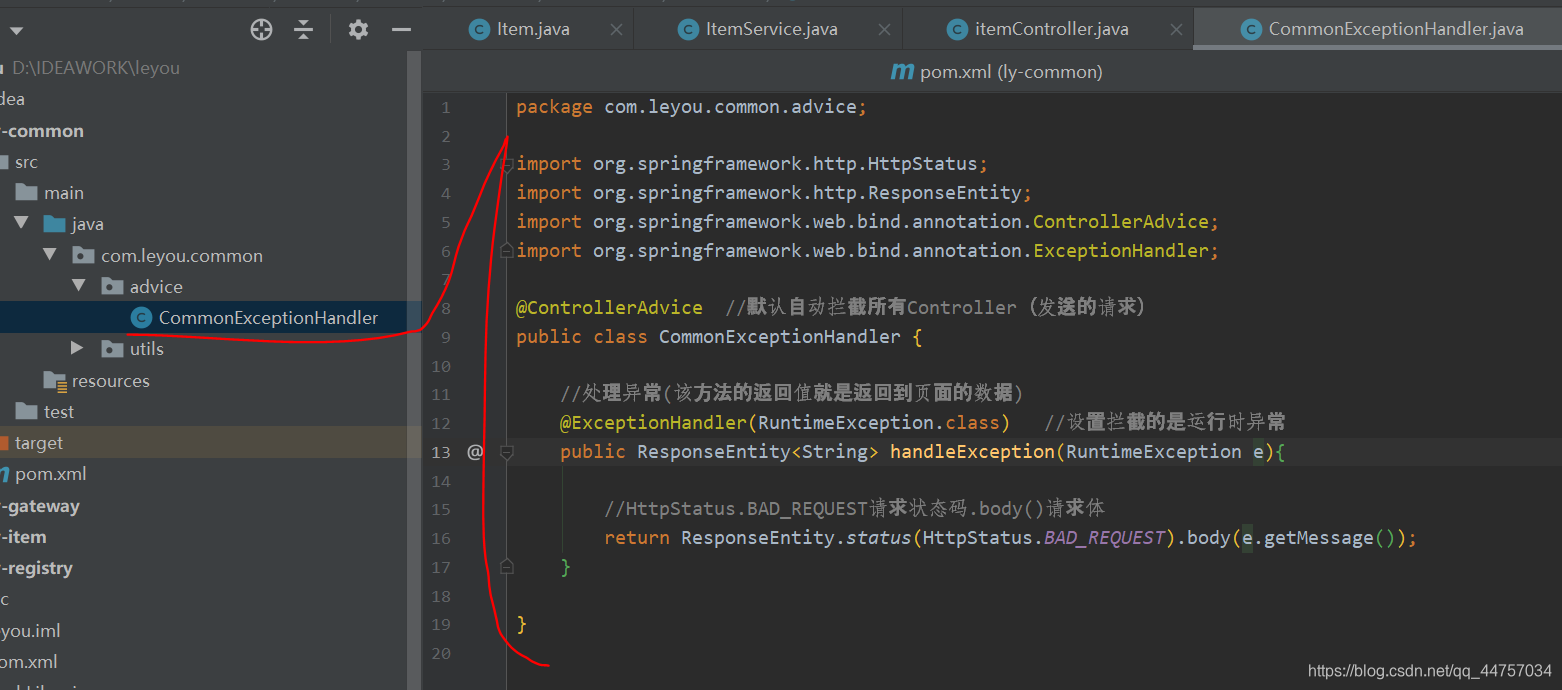Select the com.leyou.common package
This screenshot has width=1562, height=690.
click(x=182, y=256)
